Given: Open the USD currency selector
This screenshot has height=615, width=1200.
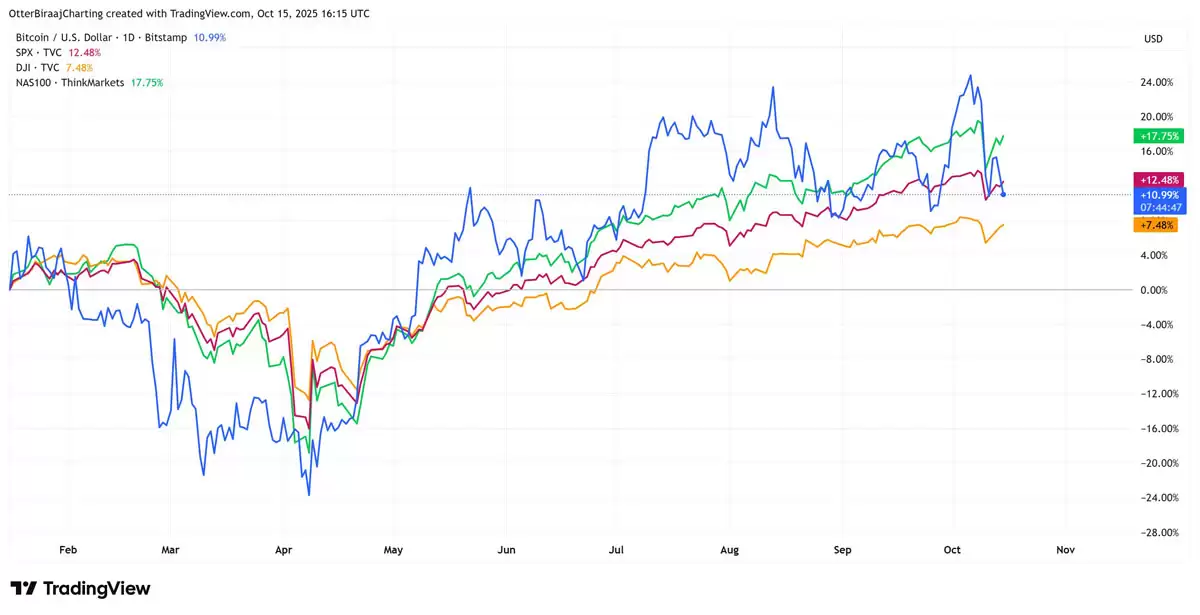Looking at the screenshot, I should (1152, 39).
